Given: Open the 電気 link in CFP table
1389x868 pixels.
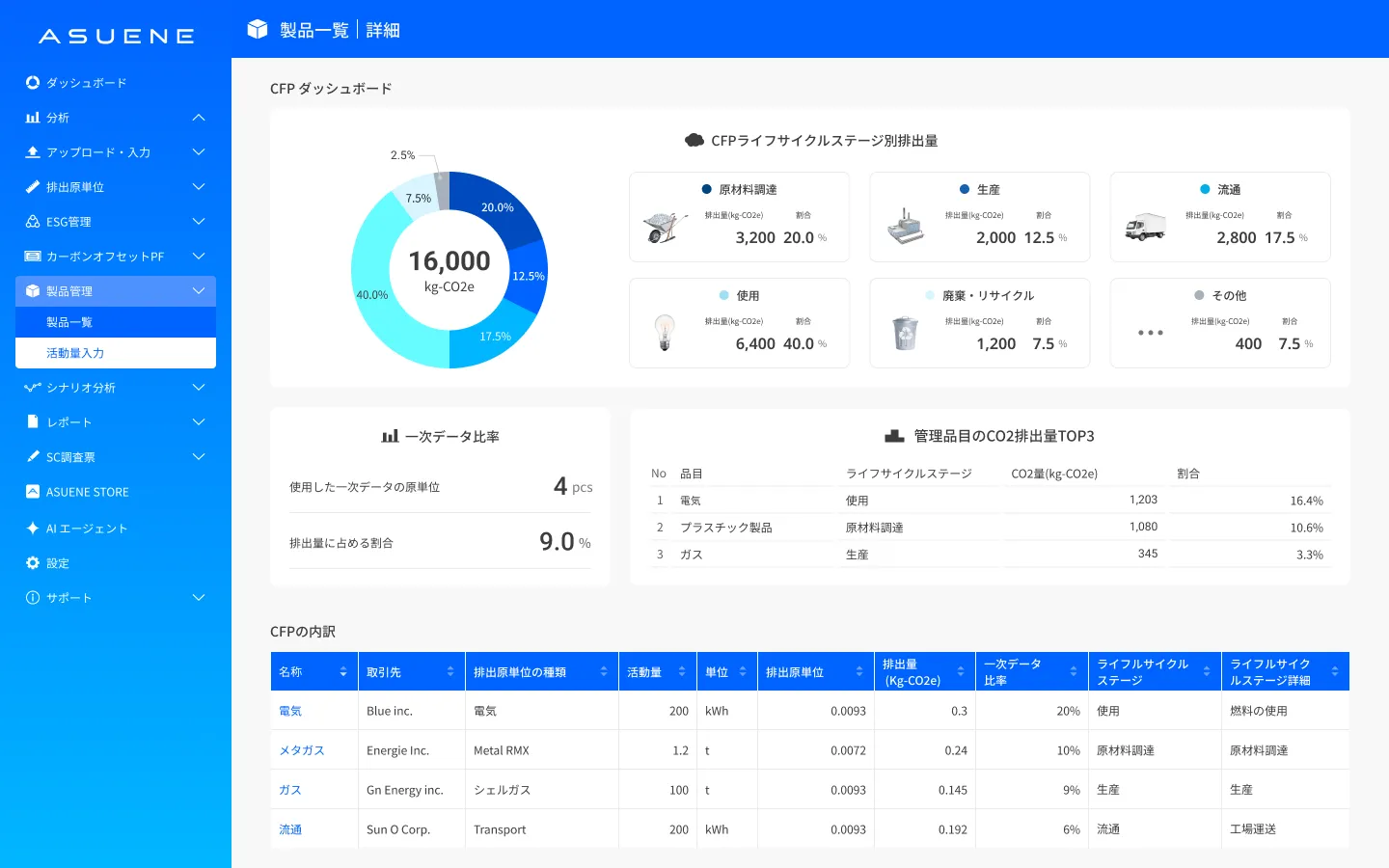Looking at the screenshot, I should pos(290,711).
